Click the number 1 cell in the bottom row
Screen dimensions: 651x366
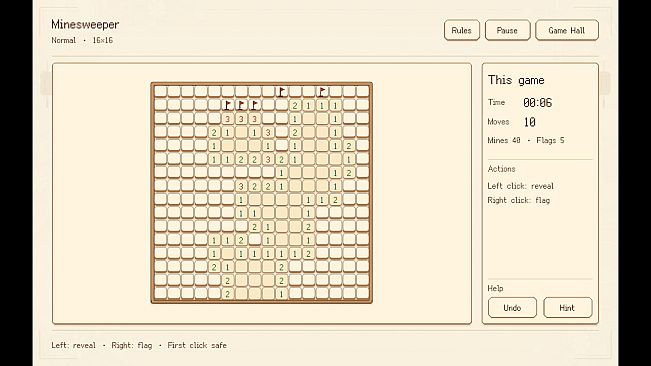click(x=281, y=294)
